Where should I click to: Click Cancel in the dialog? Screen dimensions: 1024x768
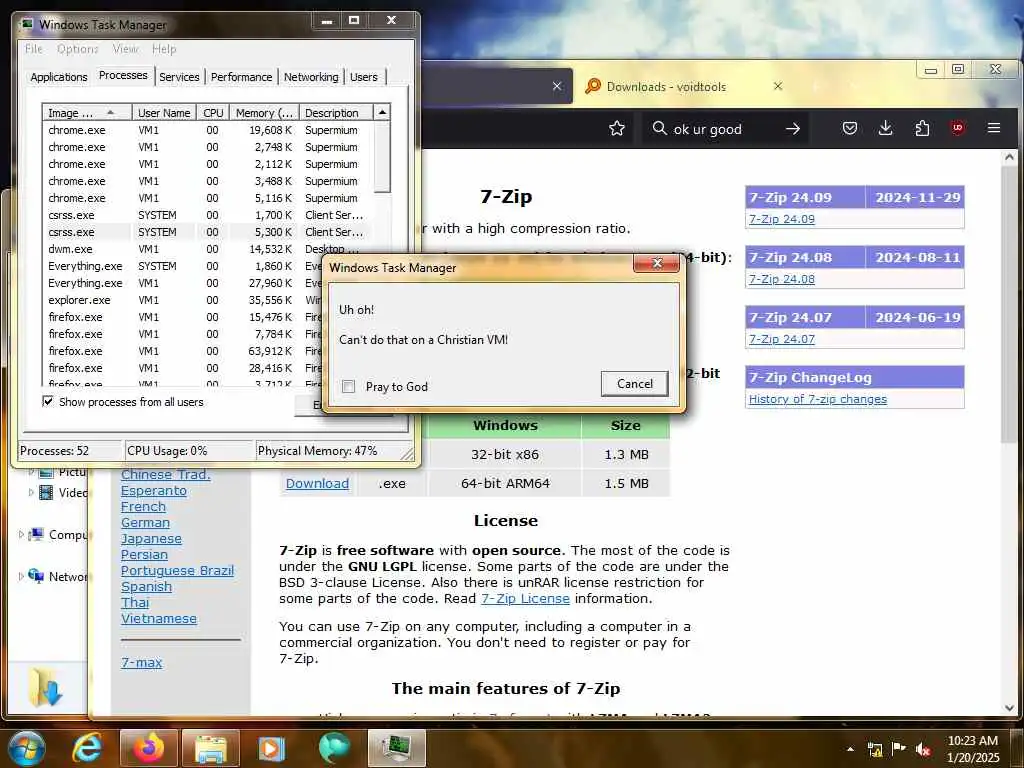point(635,383)
